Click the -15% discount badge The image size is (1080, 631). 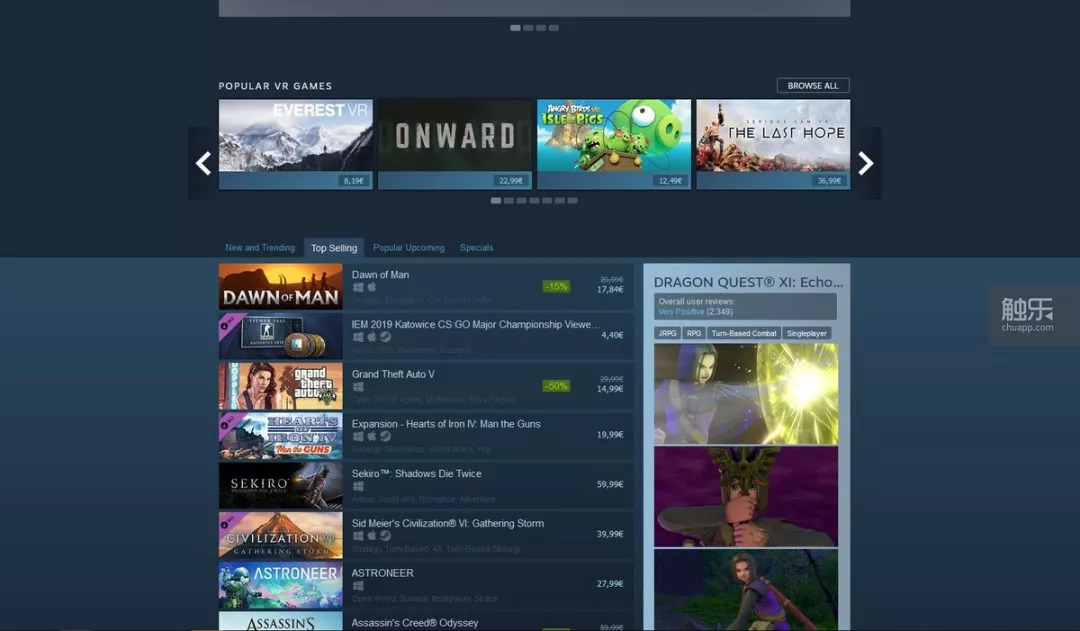pos(556,287)
